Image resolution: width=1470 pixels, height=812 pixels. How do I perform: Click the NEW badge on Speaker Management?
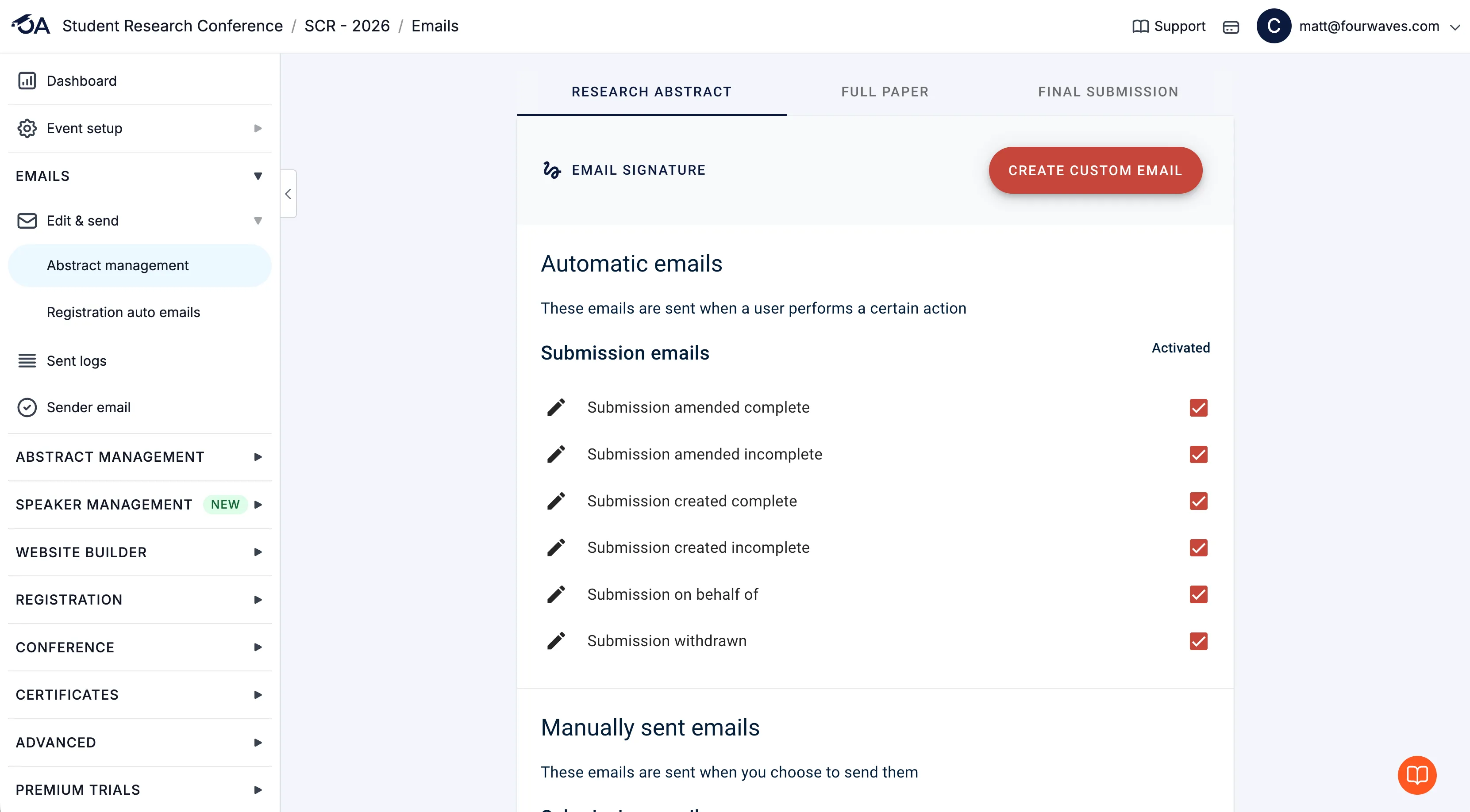pyautogui.click(x=225, y=505)
